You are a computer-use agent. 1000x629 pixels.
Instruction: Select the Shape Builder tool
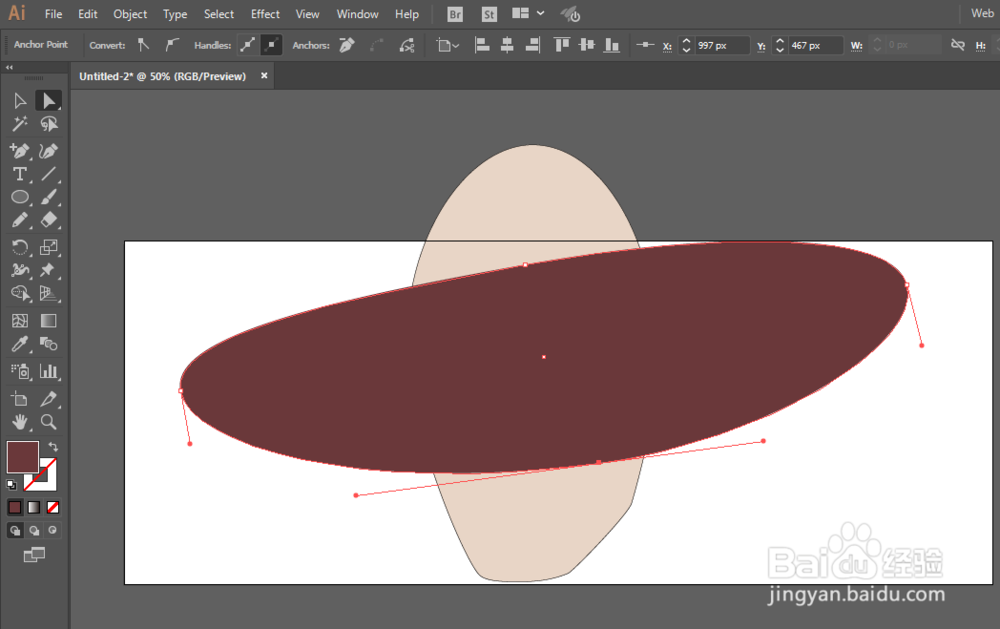(x=20, y=293)
